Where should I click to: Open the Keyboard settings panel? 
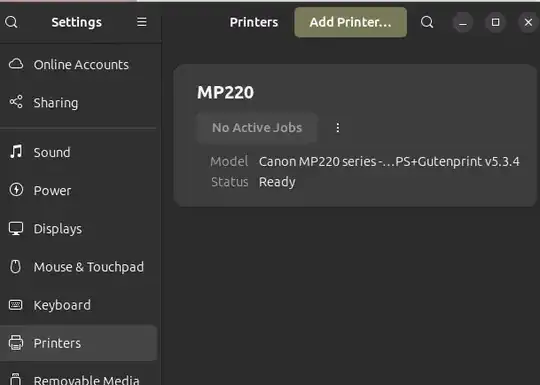click(x=79, y=305)
